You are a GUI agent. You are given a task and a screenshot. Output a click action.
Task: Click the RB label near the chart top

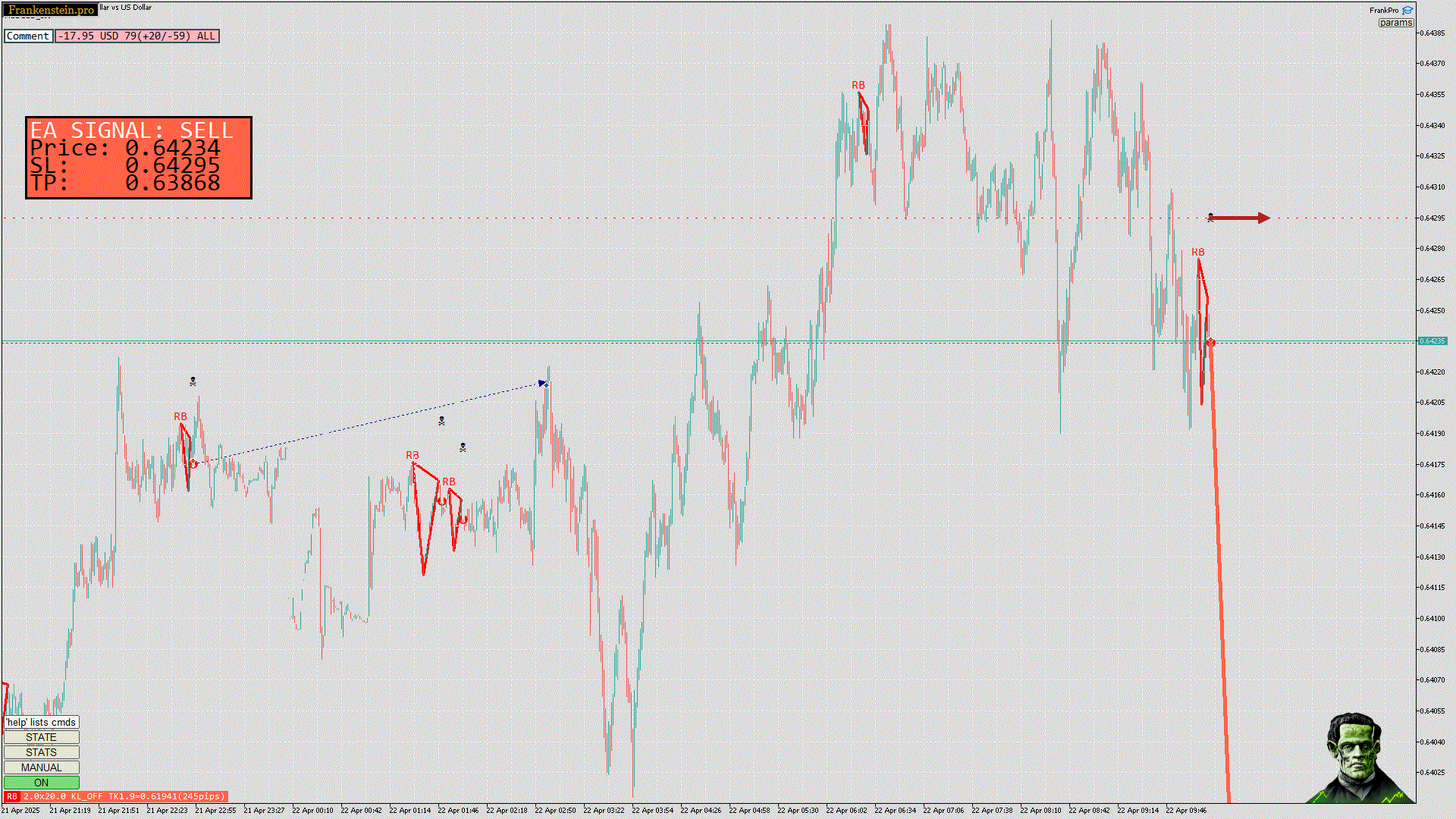pos(858,86)
